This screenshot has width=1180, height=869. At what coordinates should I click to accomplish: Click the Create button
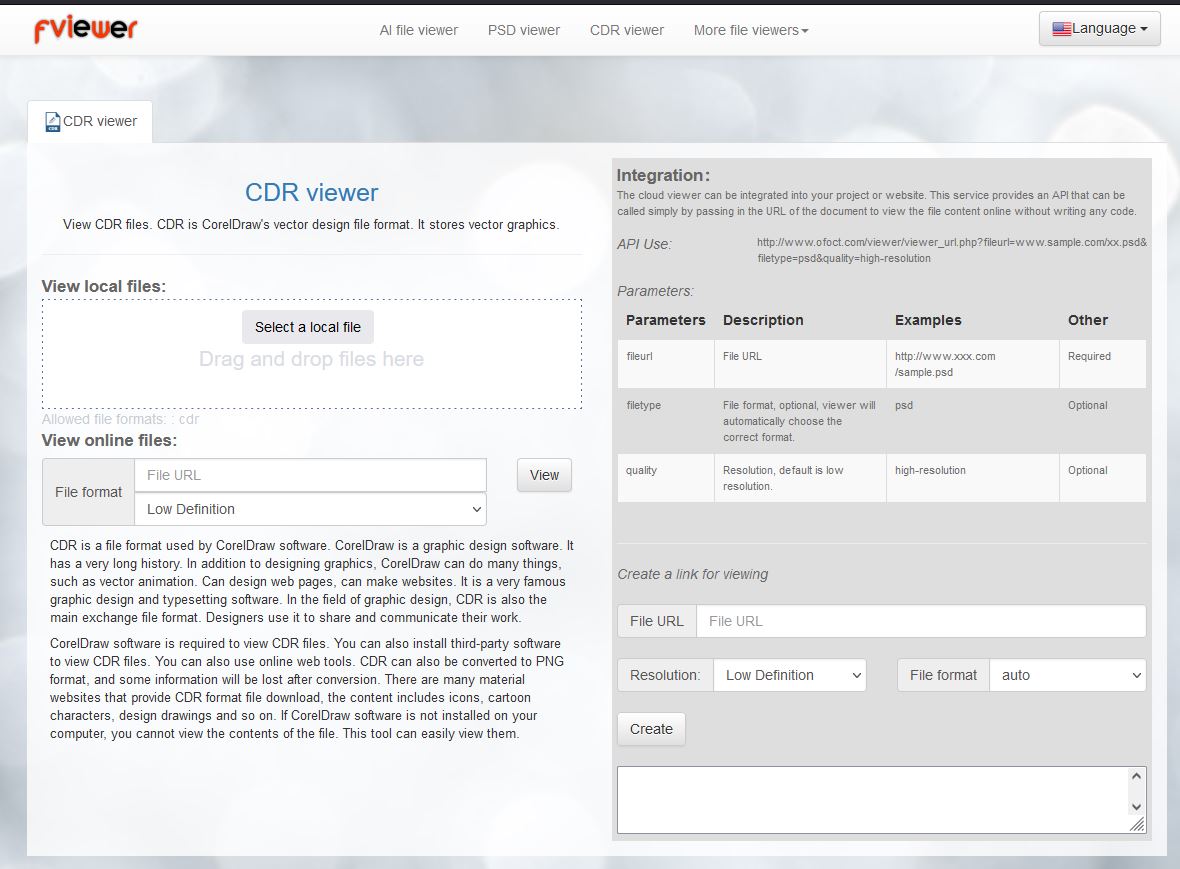651,729
